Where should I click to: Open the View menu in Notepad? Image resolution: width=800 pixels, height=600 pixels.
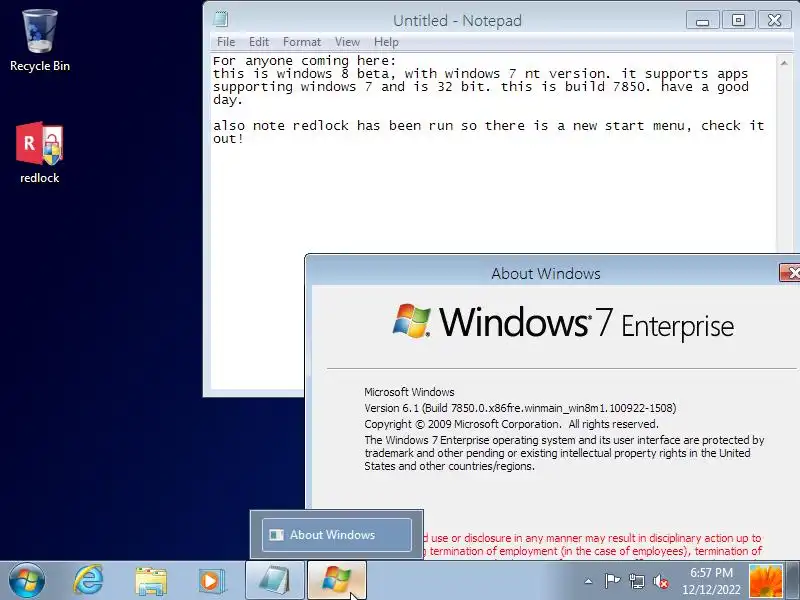click(x=347, y=42)
